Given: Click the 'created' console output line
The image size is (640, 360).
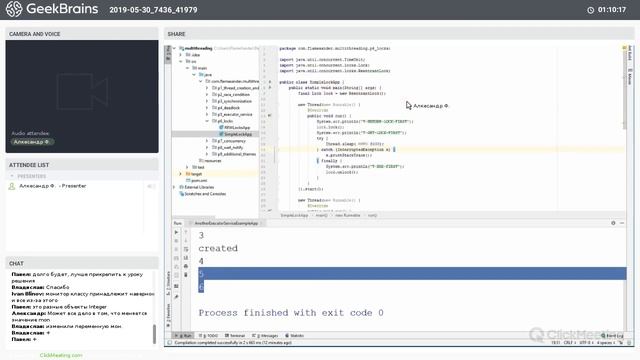Looking at the screenshot, I should (x=218, y=248).
